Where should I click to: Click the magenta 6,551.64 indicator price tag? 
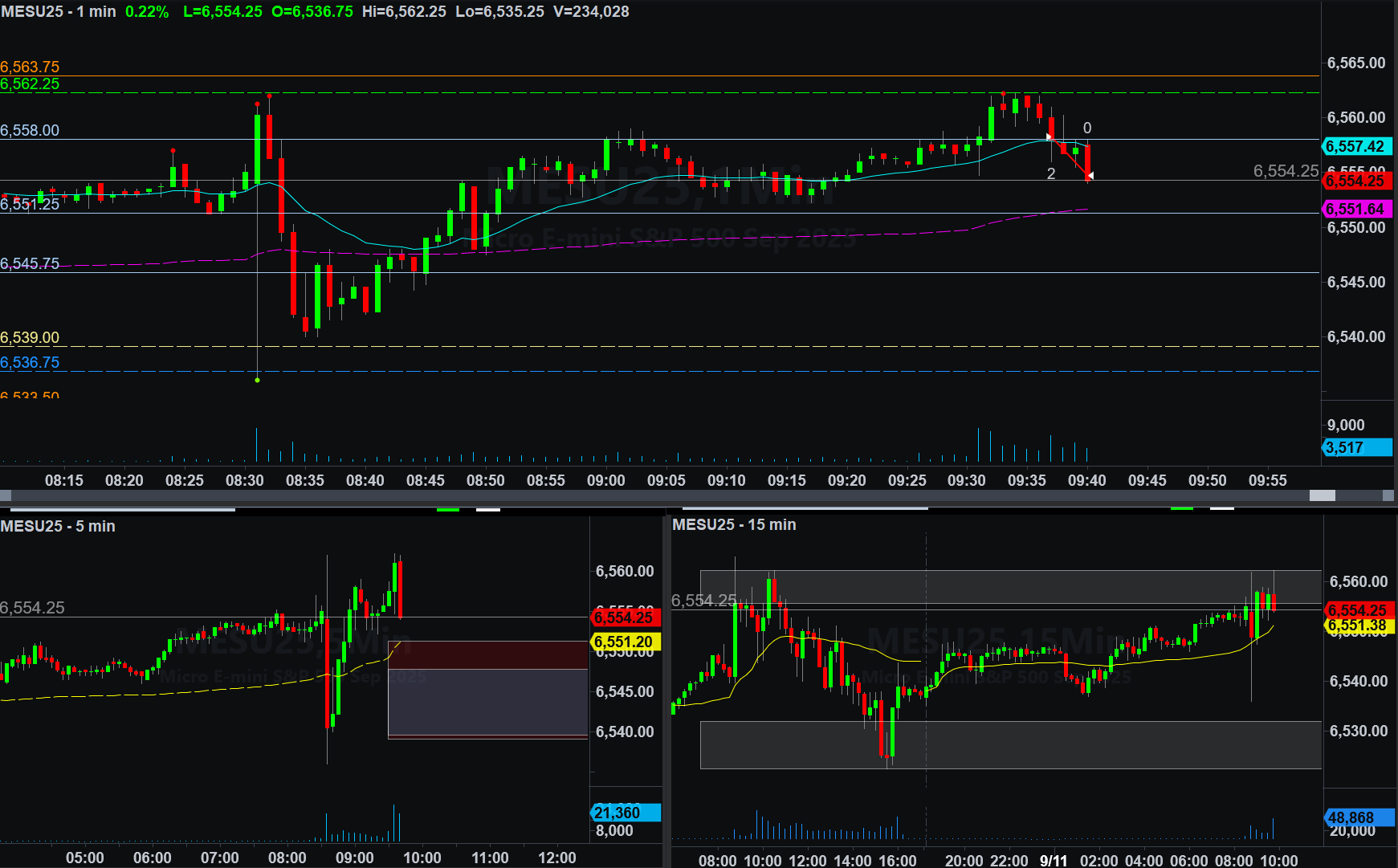[1355, 209]
